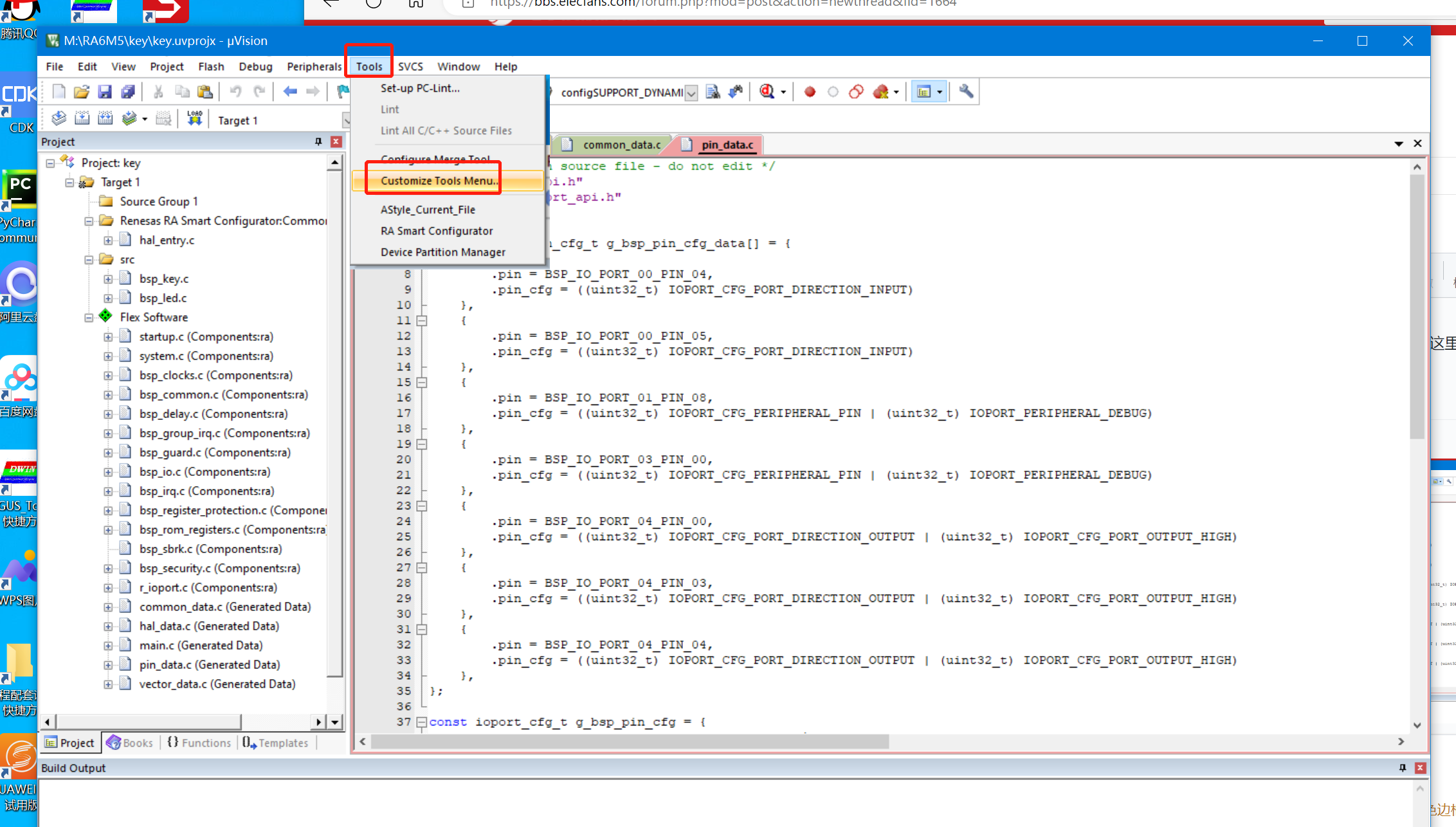Collapse the src folder group
This screenshot has height=827, width=1456.
coord(89,260)
